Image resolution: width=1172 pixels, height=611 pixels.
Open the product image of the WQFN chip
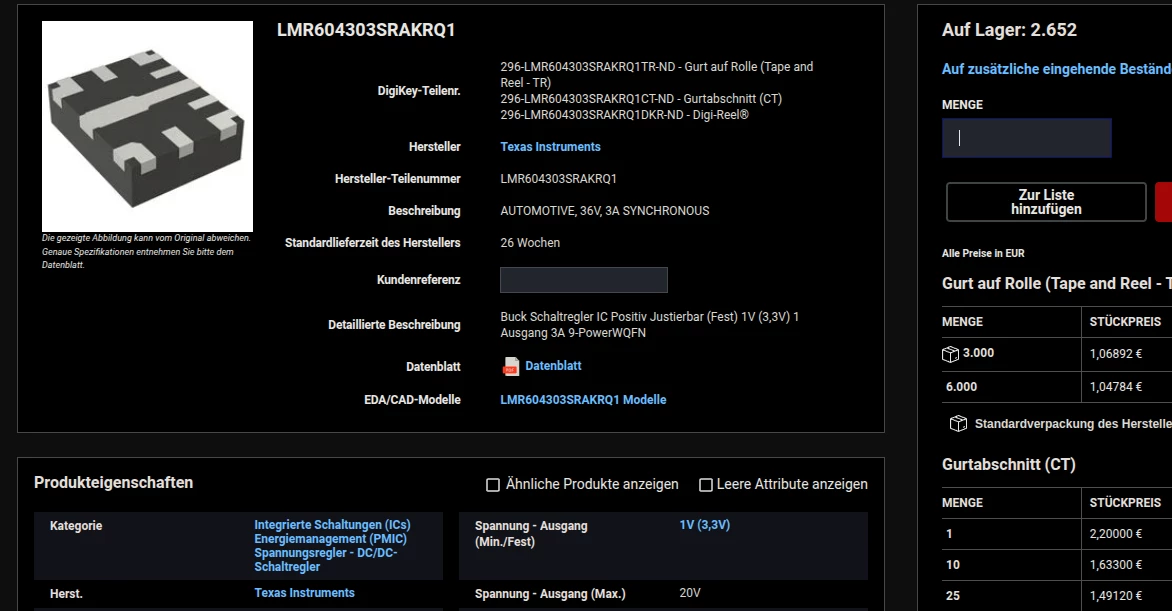(x=147, y=126)
